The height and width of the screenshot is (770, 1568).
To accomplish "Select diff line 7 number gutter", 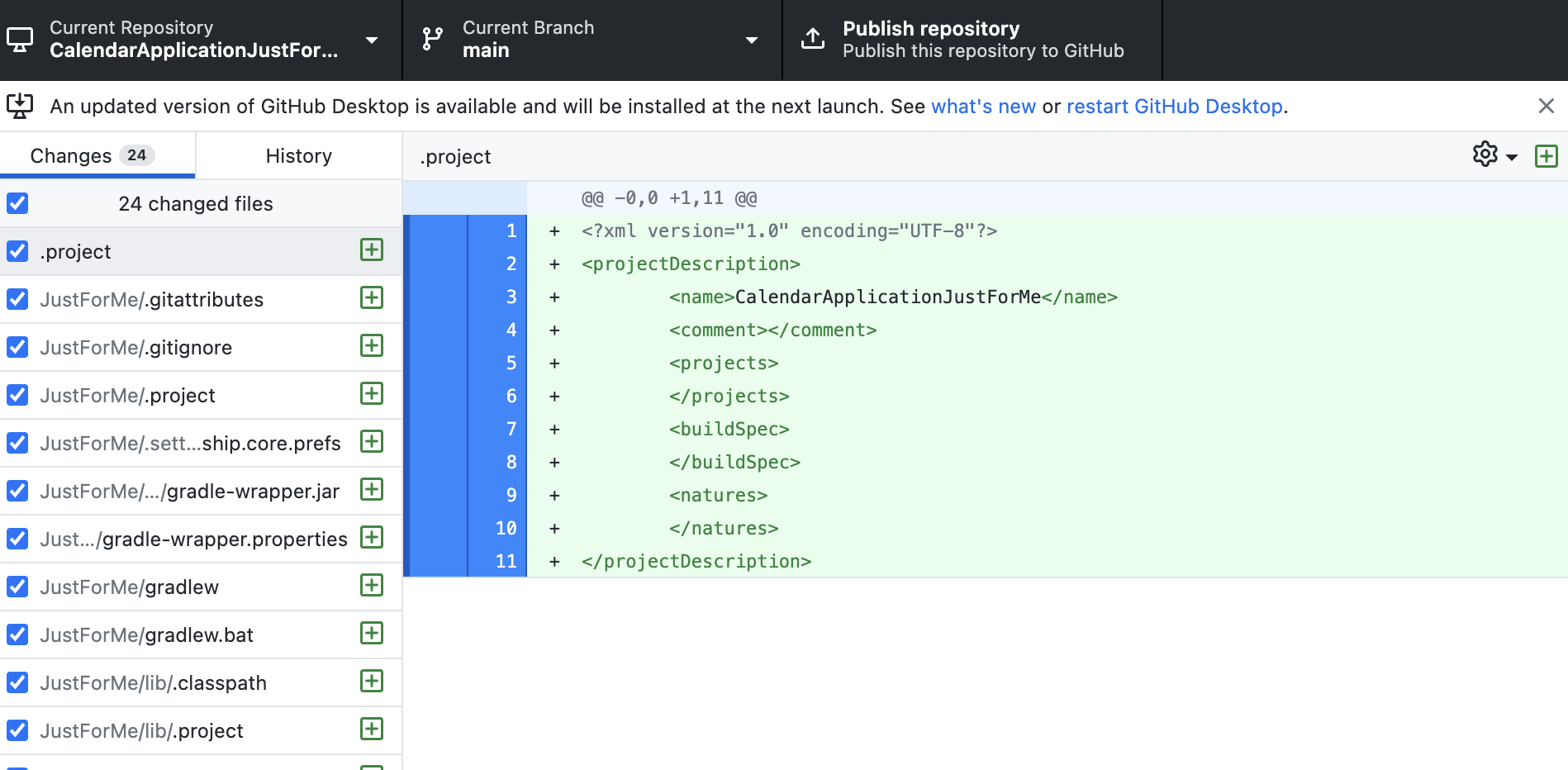I will [x=497, y=430].
